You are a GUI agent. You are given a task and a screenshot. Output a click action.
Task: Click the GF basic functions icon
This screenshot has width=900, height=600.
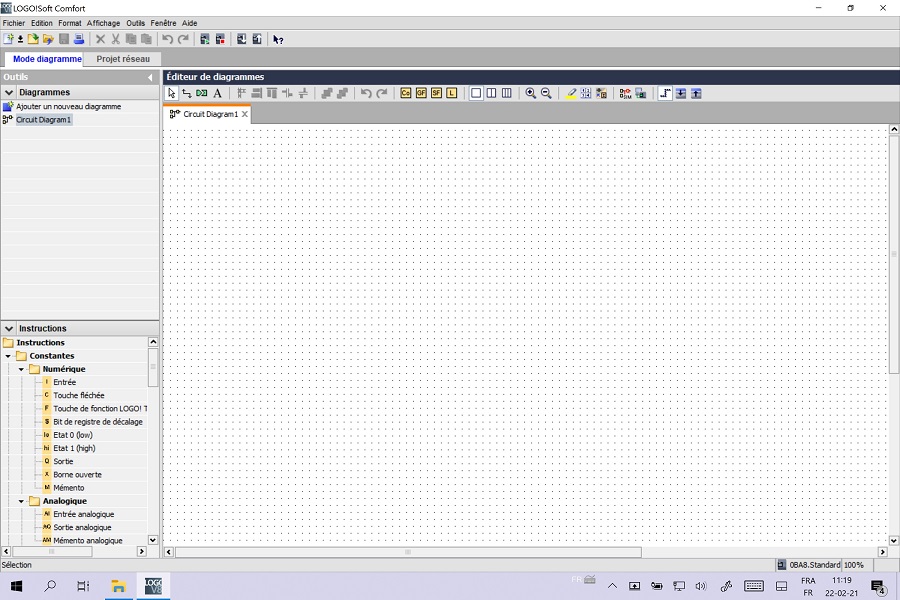[421, 93]
